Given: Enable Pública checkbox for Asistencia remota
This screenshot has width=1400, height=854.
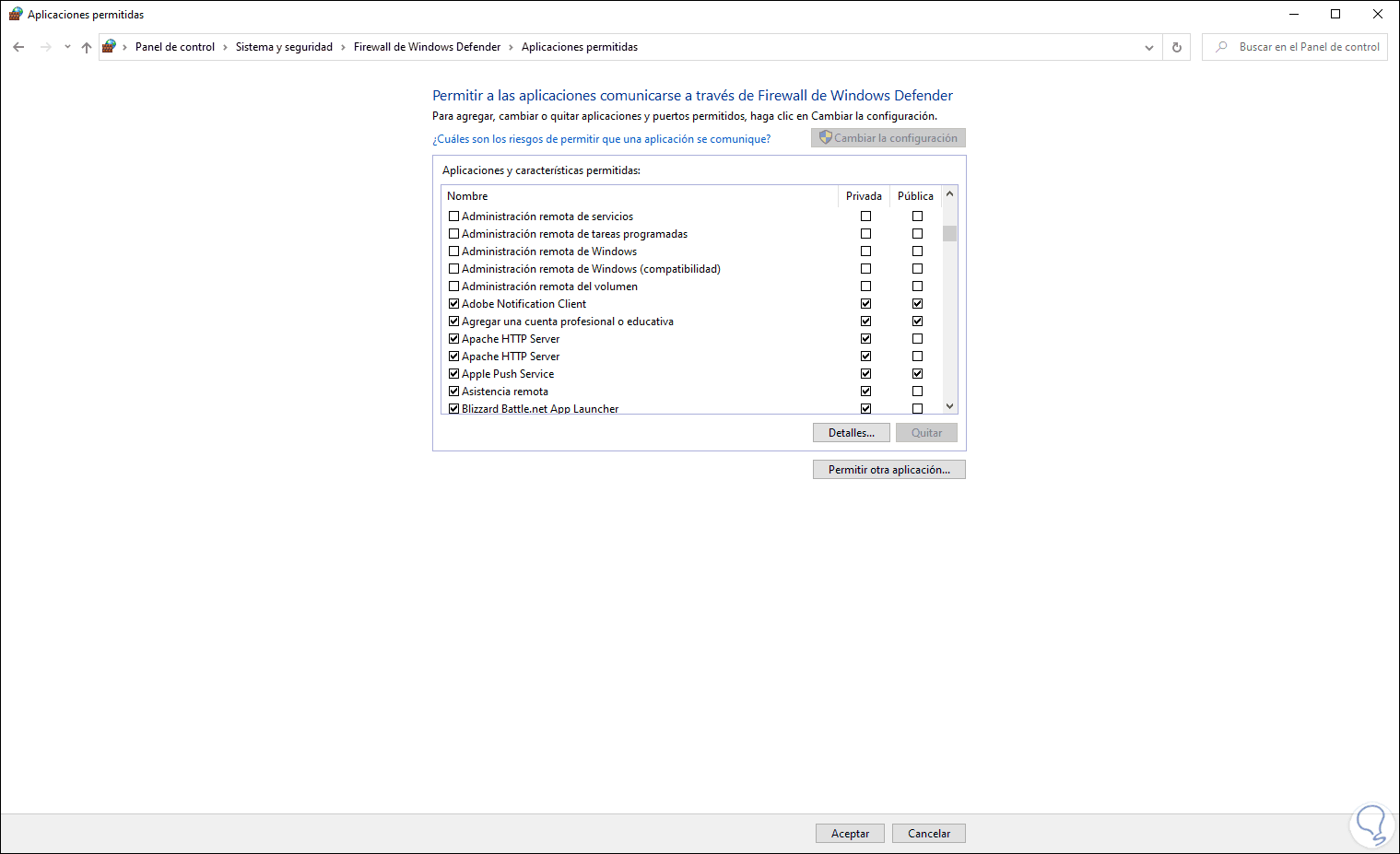Looking at the screenshot, I should pyautogui.click(x=917, y=392).
